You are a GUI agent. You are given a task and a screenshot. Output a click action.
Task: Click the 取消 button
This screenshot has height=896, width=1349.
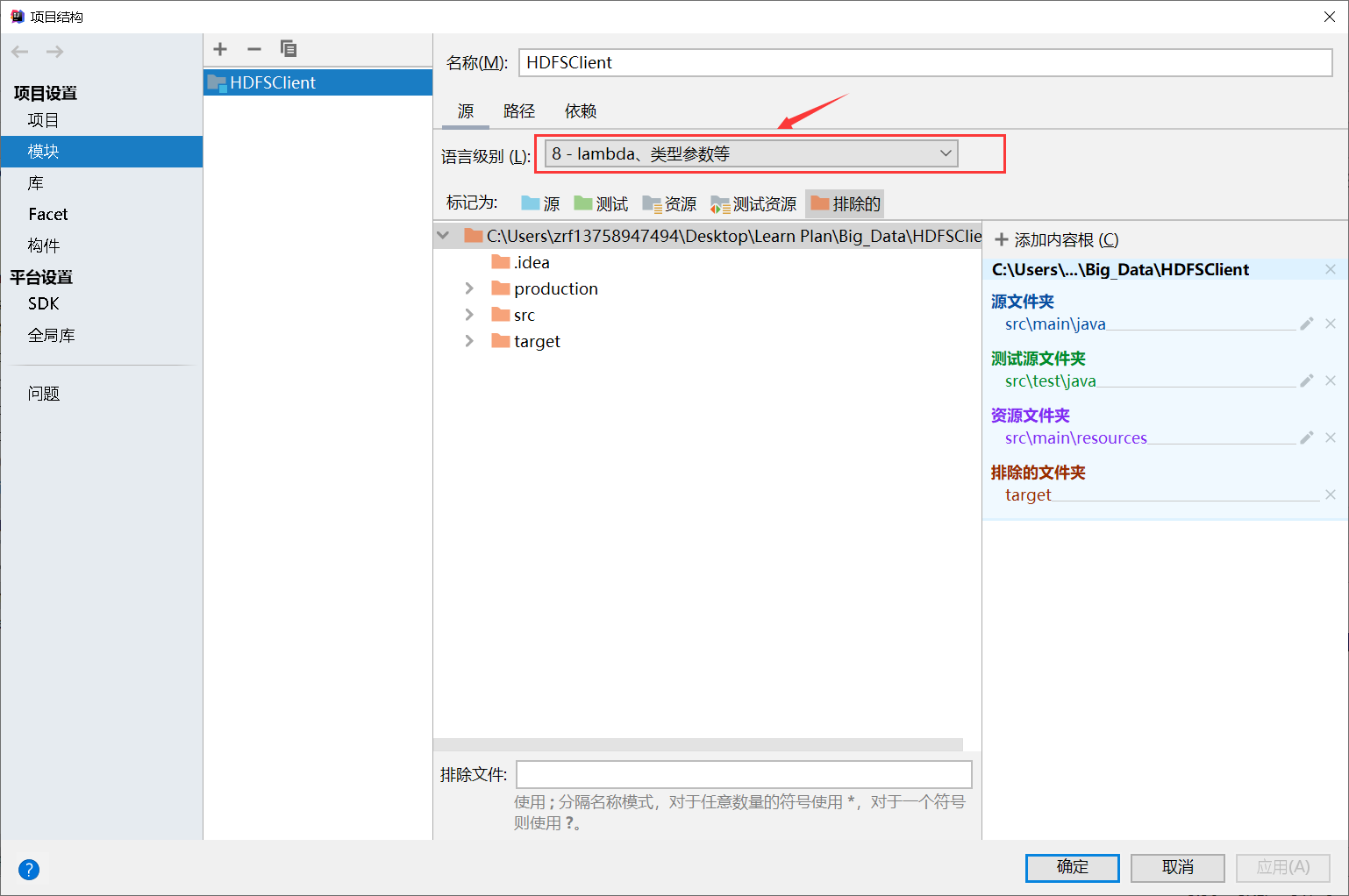point(1177,867)
